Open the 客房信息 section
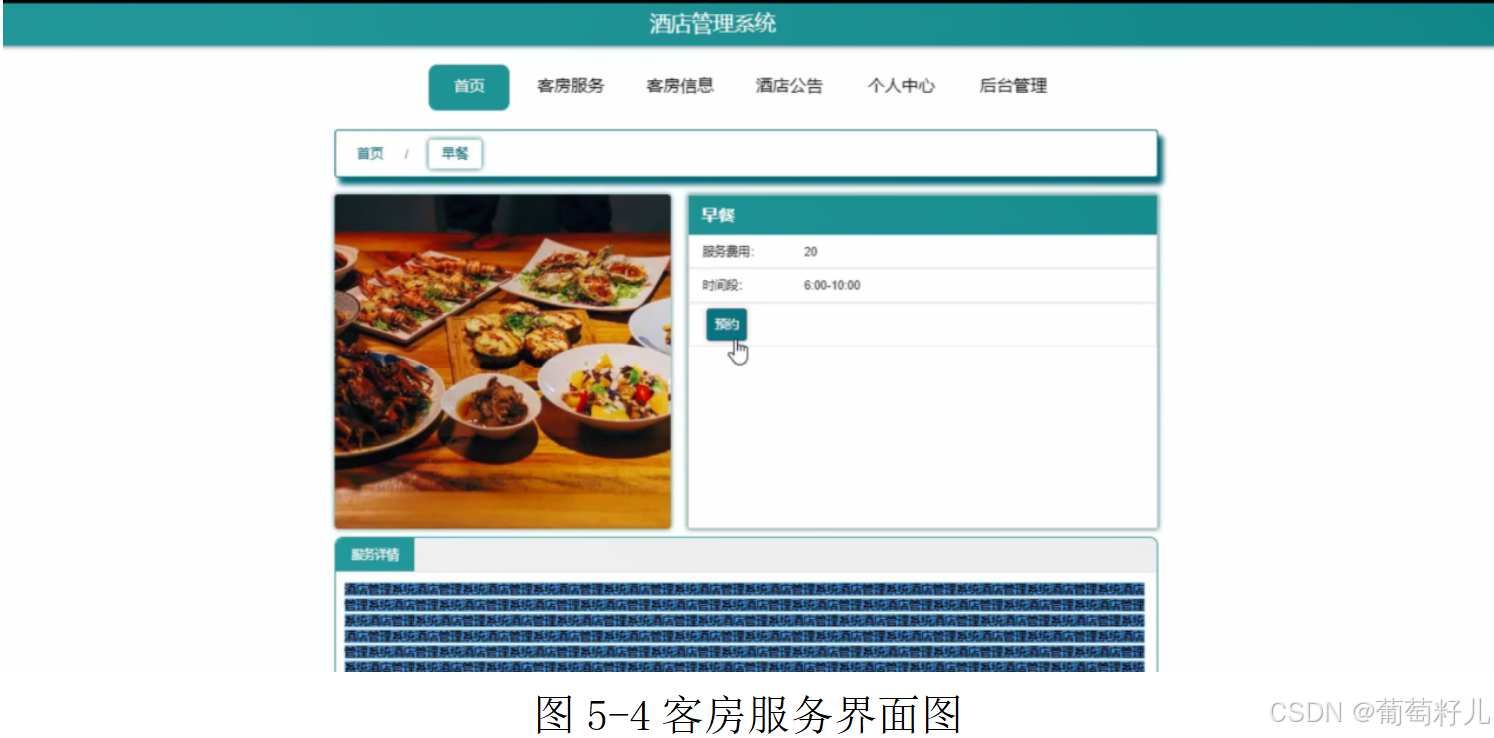The image size is (1494, 738). click(679, 86)
